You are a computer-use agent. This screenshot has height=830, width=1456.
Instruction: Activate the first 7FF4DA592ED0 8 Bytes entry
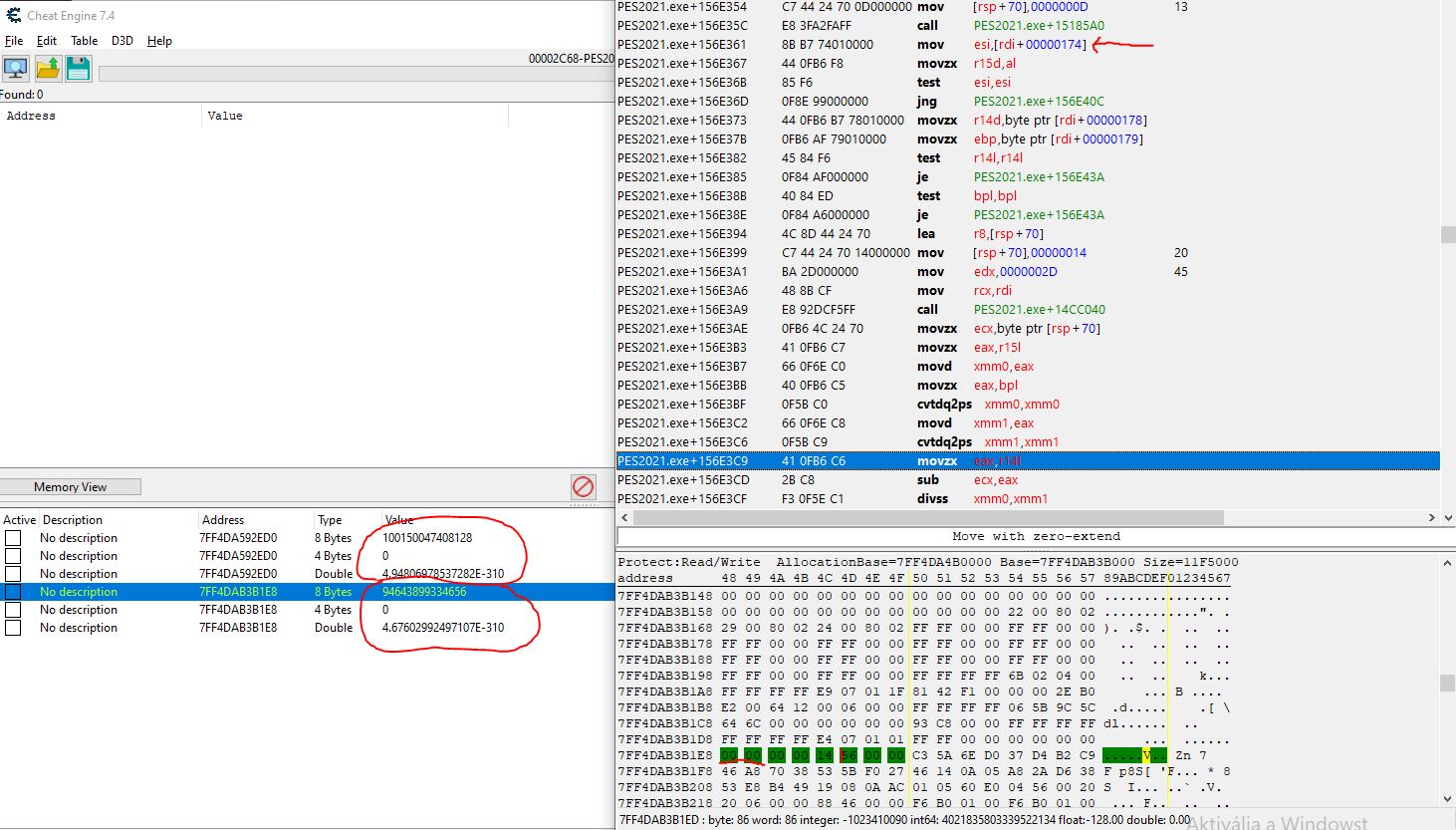click(13, 538)
